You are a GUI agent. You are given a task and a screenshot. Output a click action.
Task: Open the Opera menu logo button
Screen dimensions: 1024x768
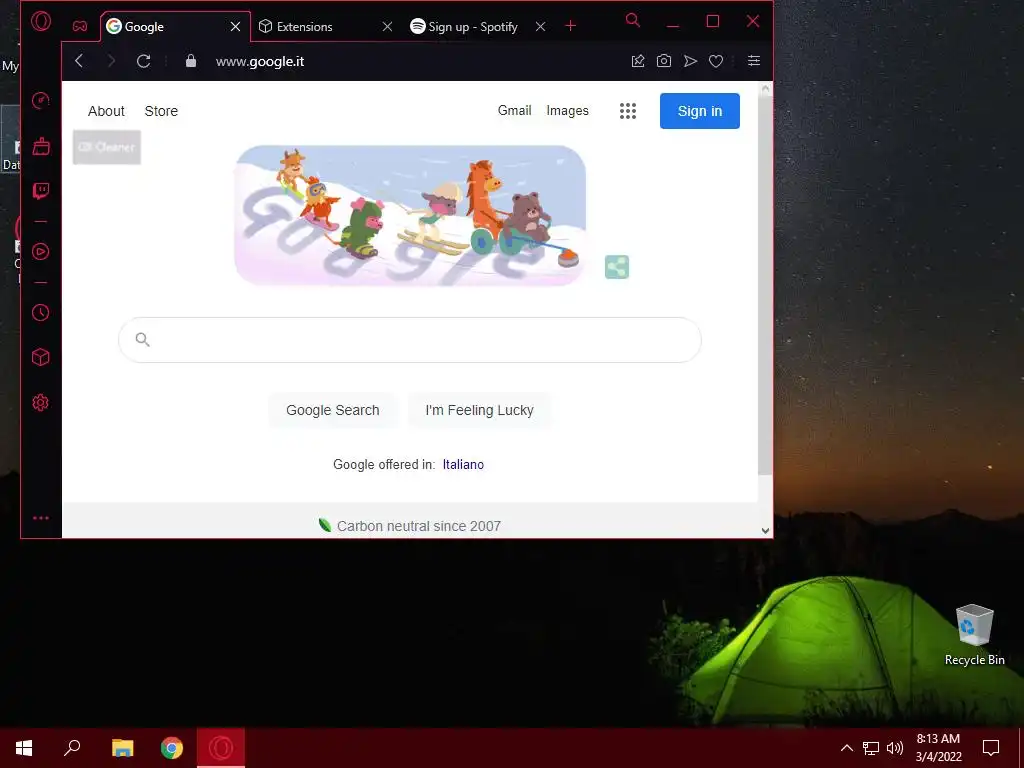point(41,22)
